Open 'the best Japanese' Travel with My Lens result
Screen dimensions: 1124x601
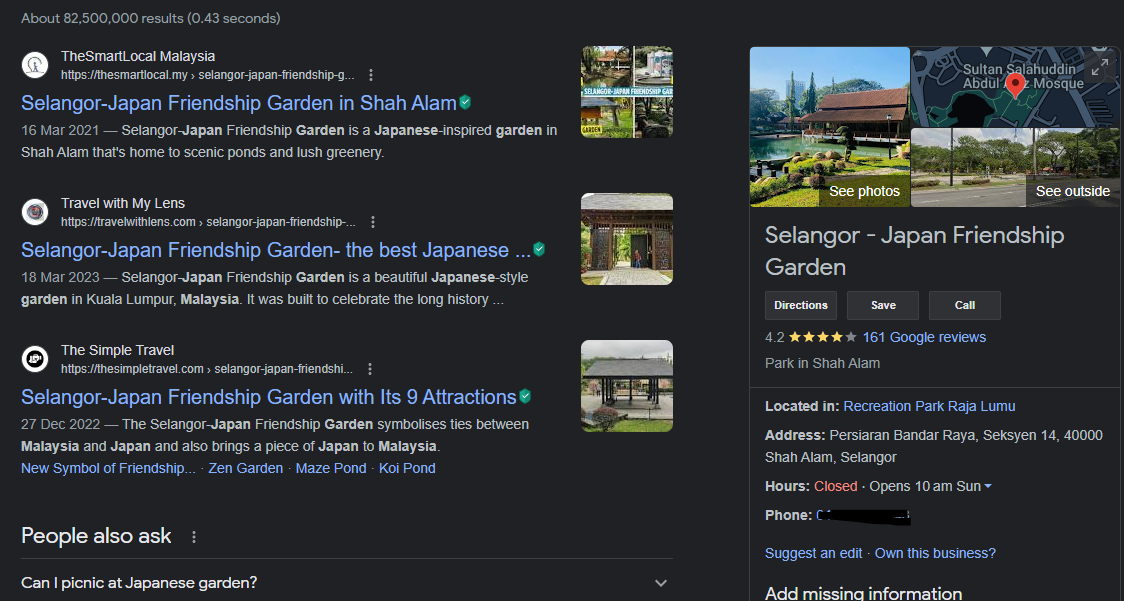[276, 250]
